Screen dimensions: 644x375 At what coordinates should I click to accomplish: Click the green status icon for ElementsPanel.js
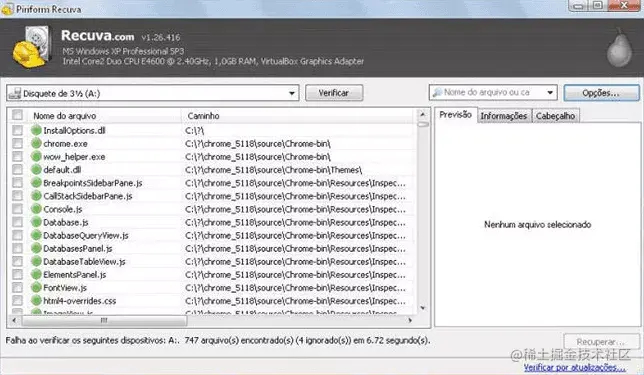point(36,275)
